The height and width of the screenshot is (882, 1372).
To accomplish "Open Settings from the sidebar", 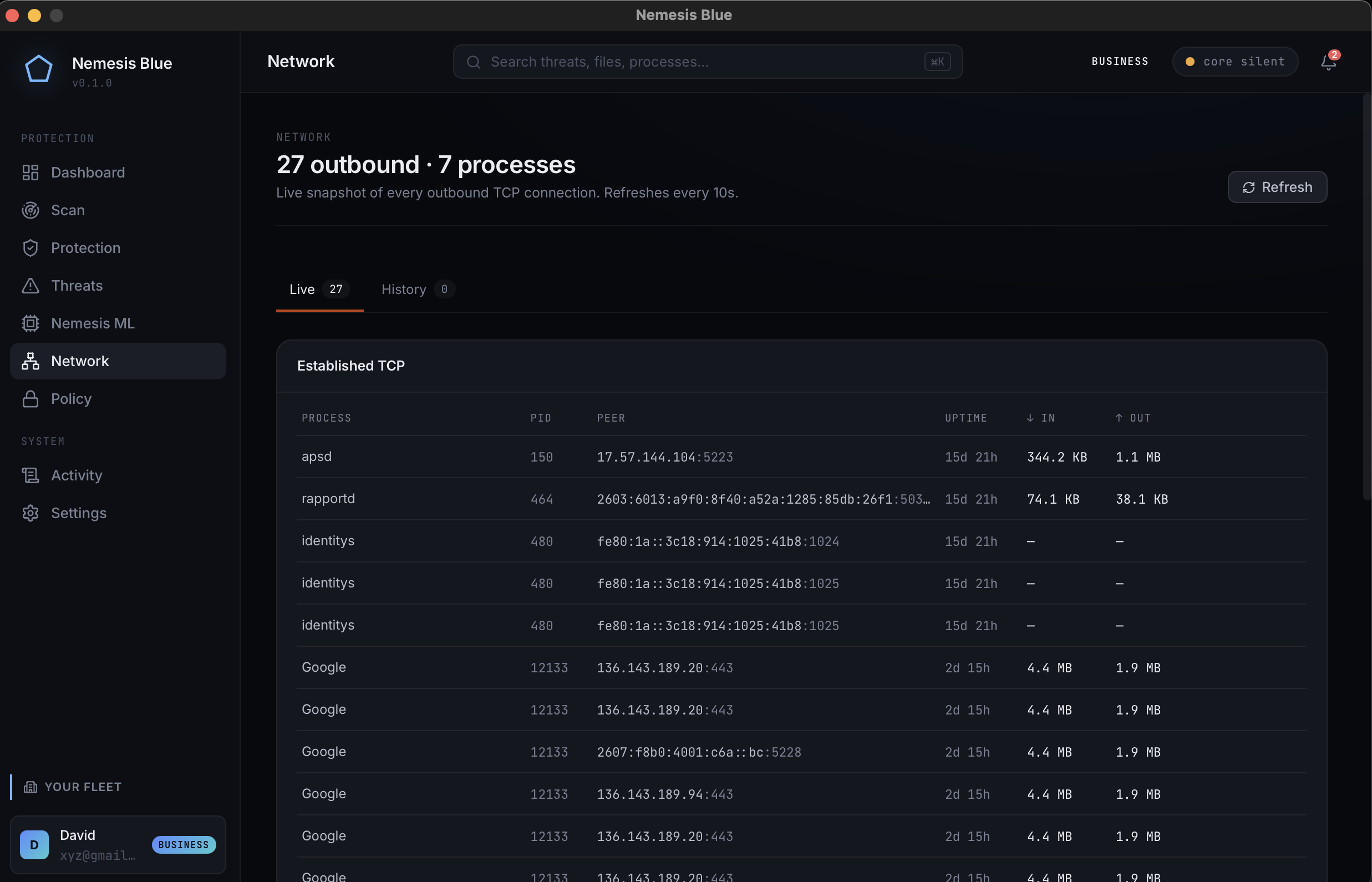I will pyautogui.click(x=118, y=513).
